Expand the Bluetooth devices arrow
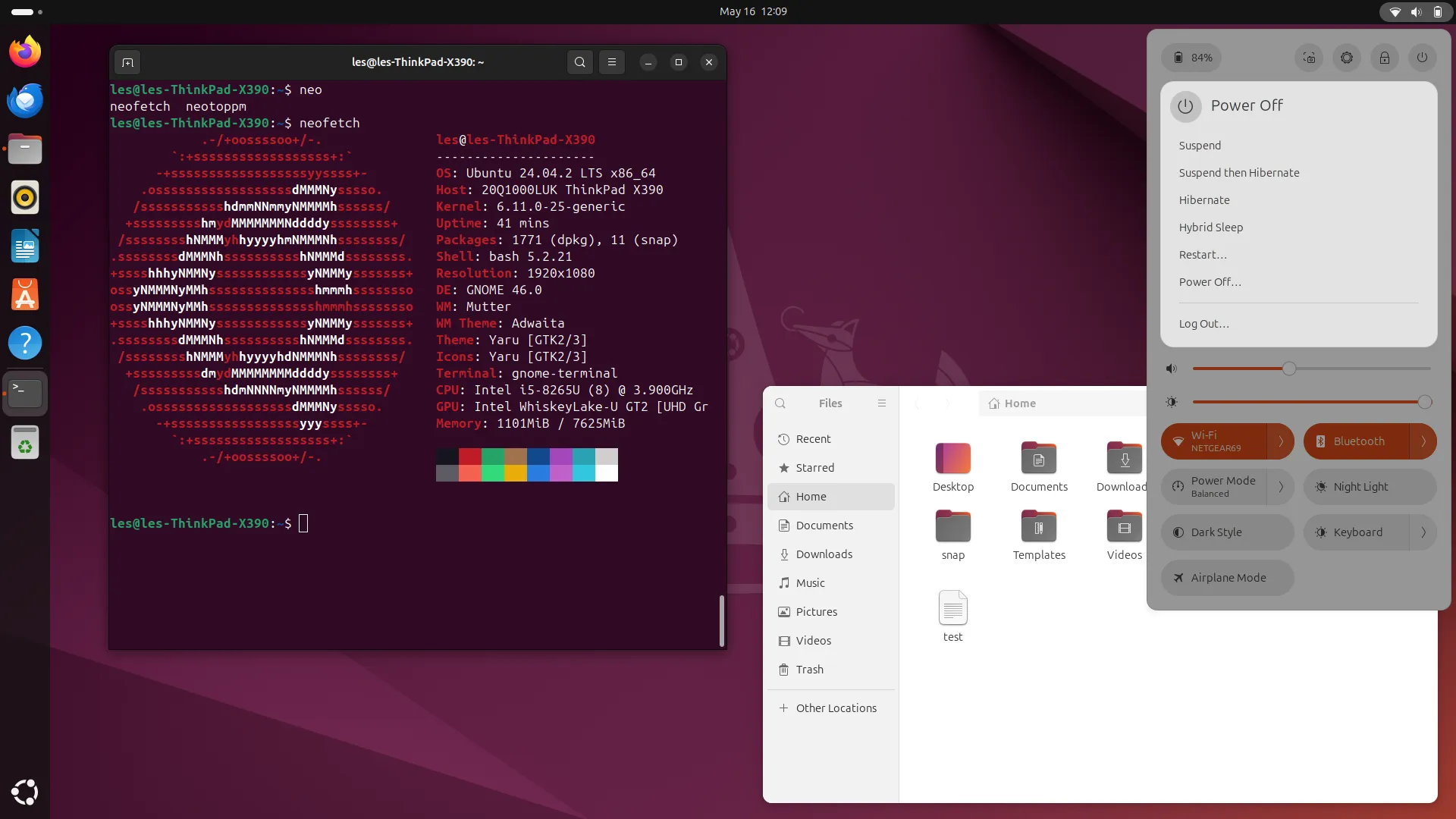Screen dimensions: 1456x819 1423,441
